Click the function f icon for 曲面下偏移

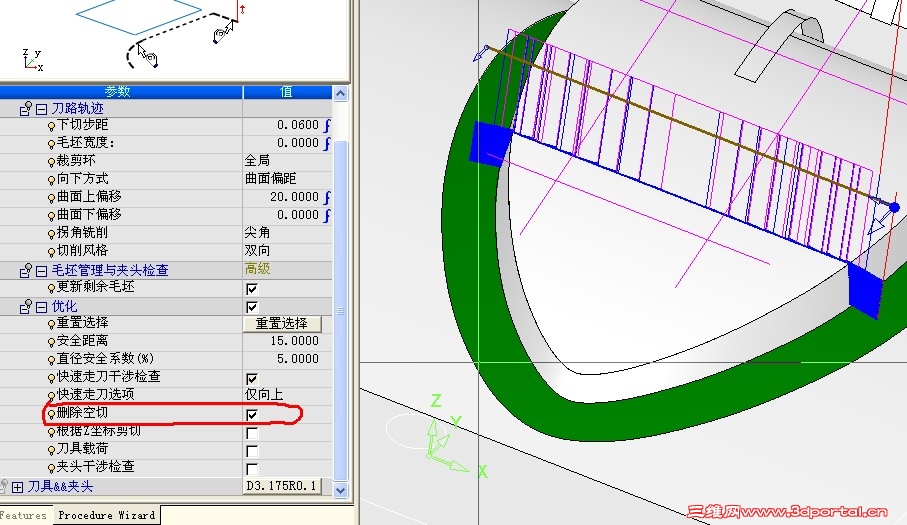coord(327,215)
